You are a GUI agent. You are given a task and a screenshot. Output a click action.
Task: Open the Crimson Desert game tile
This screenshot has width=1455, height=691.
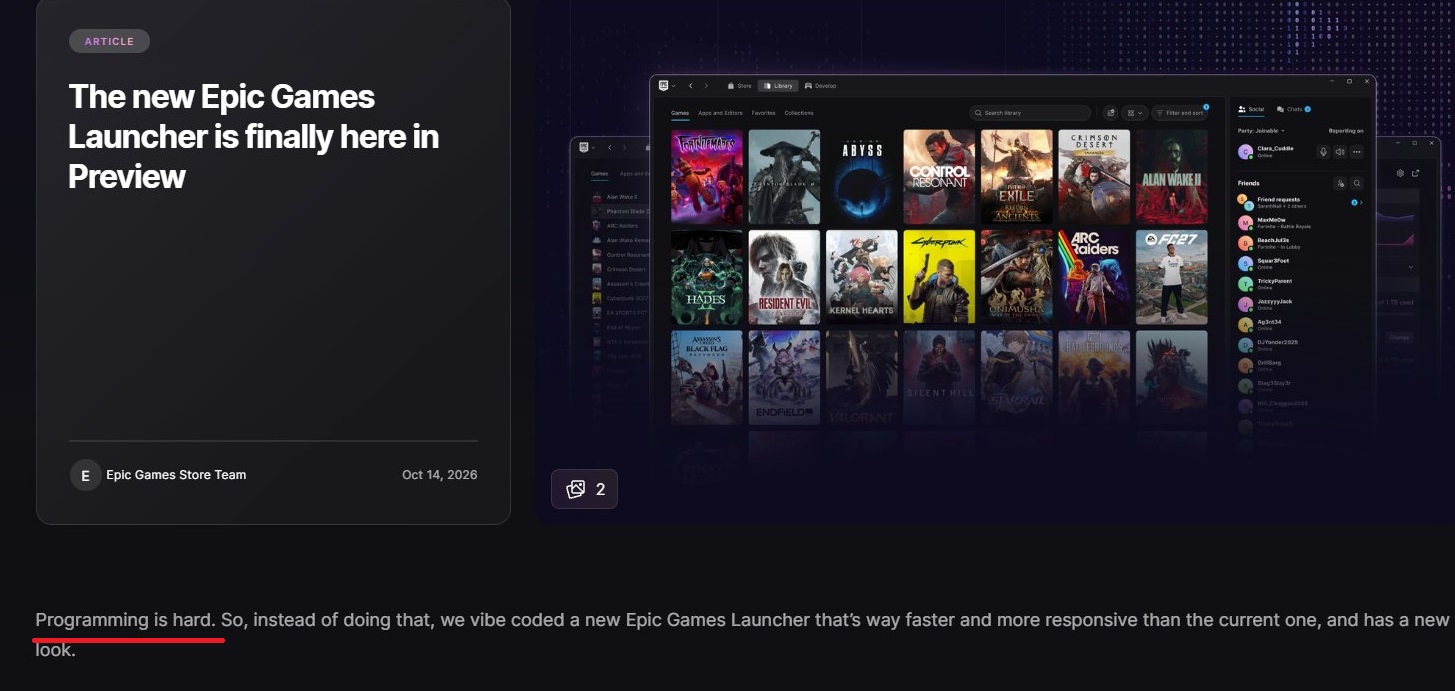(x=1094, y=176)
